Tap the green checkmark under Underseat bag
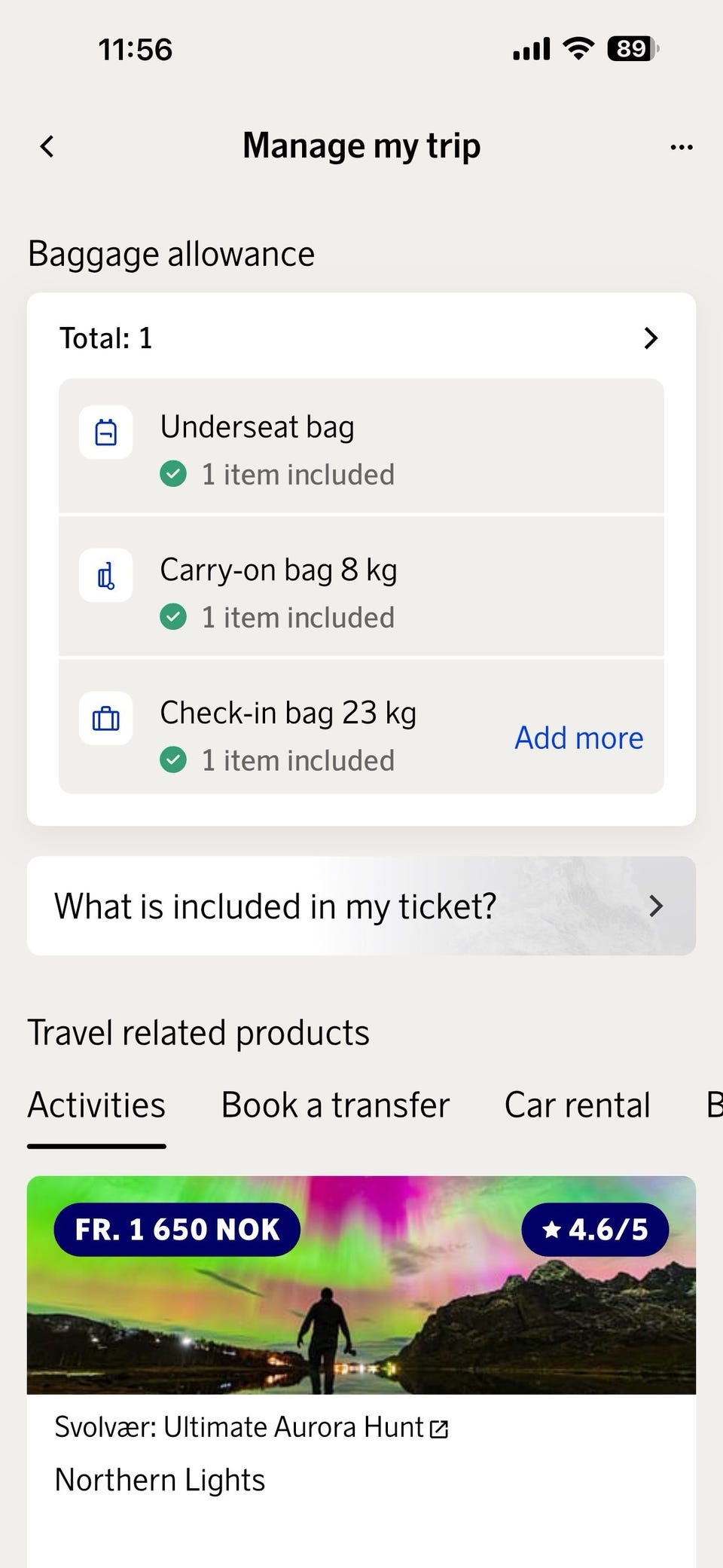This screenshot has height=1568, width=723. click(173, 475)
